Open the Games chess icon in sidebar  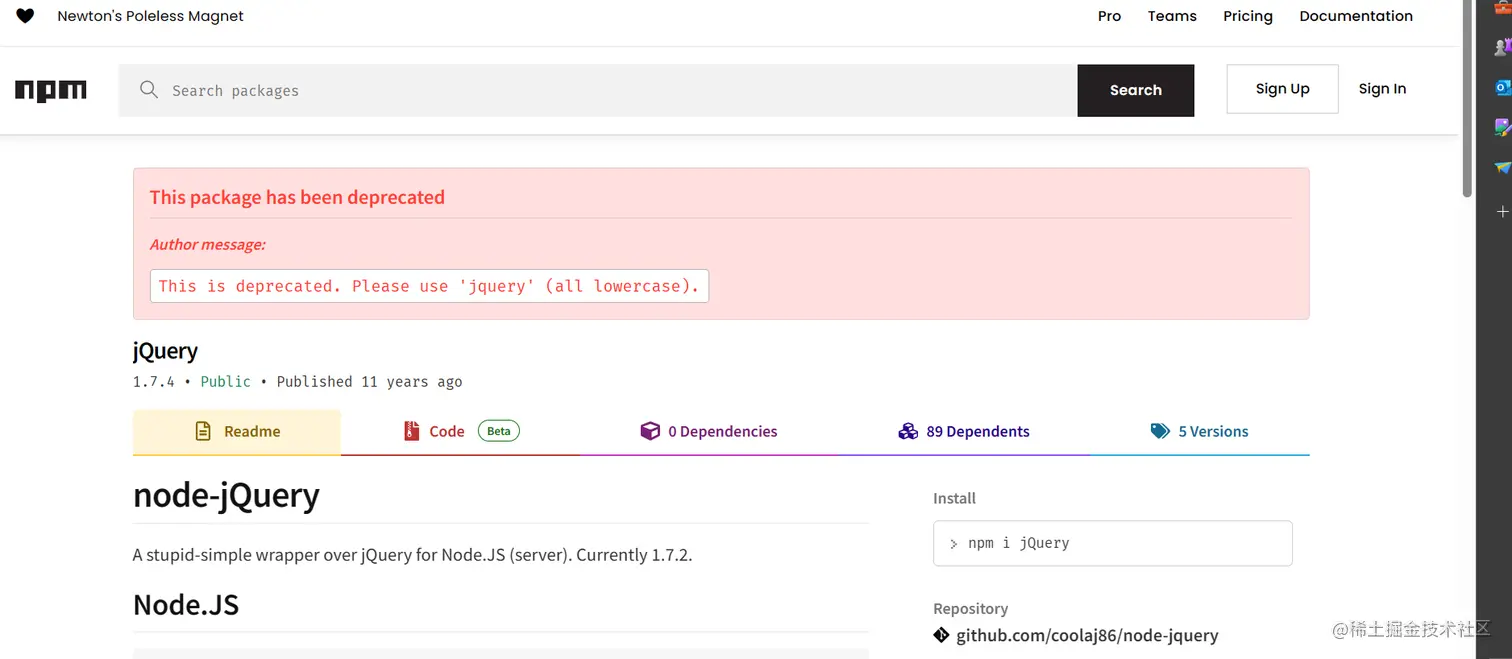tap(1502, 47)
